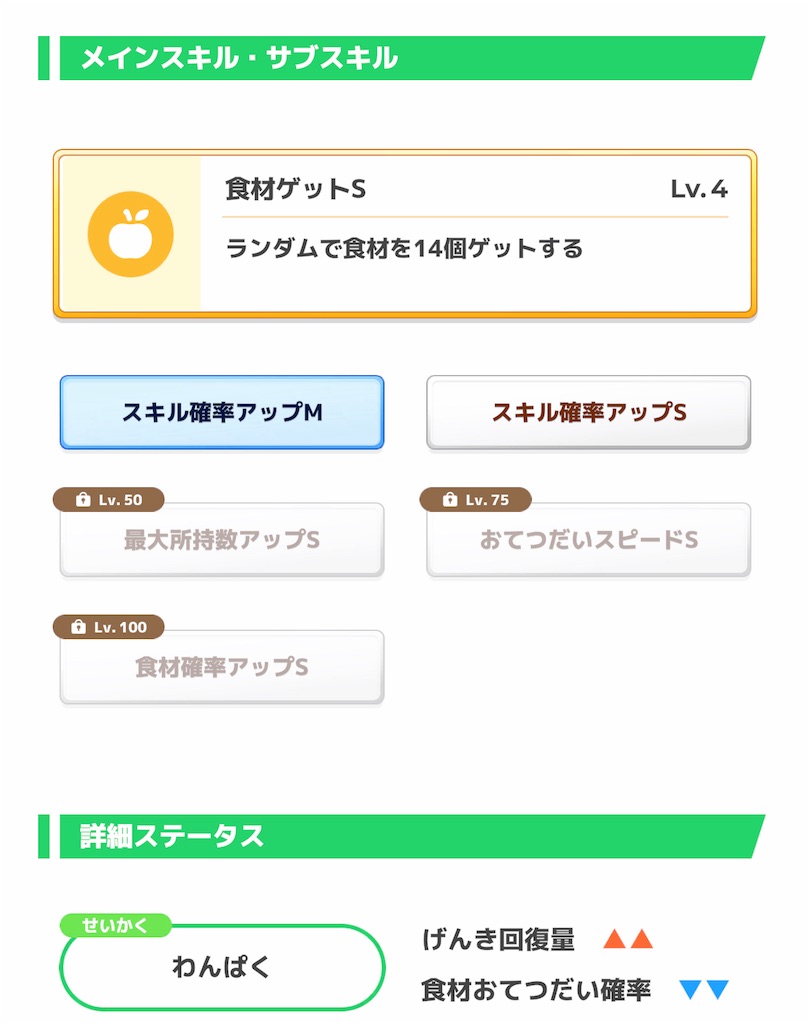Select the スキル確率アップS subskill
The height and width of the screenshot is (1024, 810).
(x=588, y=411)
